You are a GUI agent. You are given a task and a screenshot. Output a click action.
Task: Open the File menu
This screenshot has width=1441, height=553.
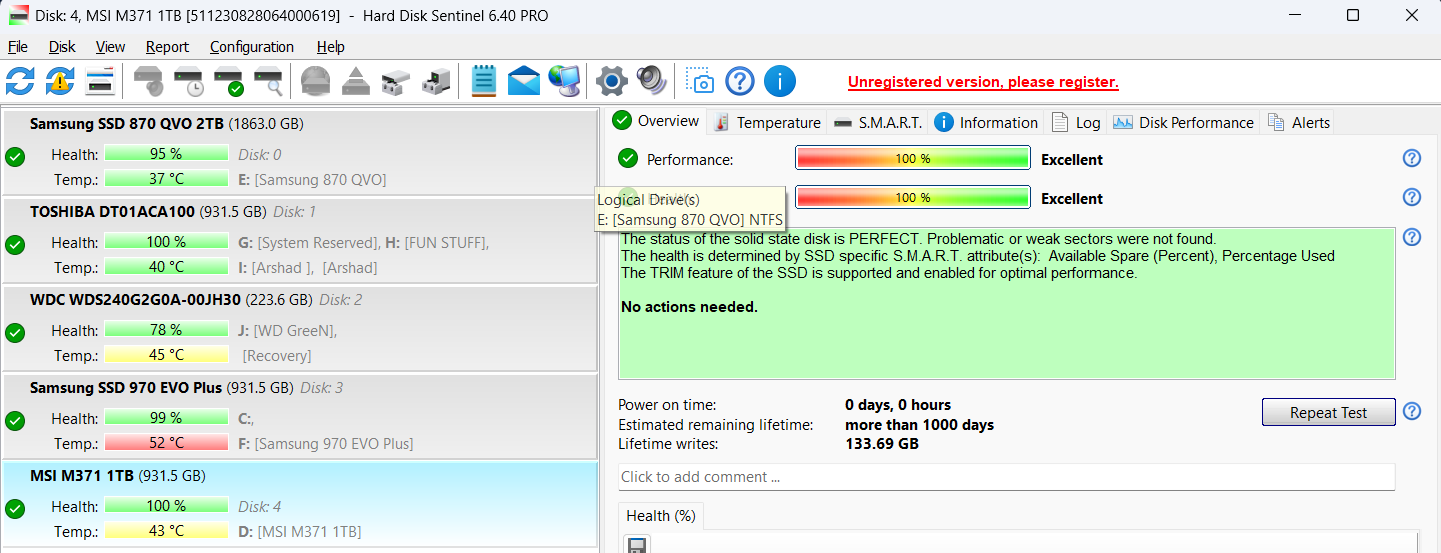[x=17, y=47]
